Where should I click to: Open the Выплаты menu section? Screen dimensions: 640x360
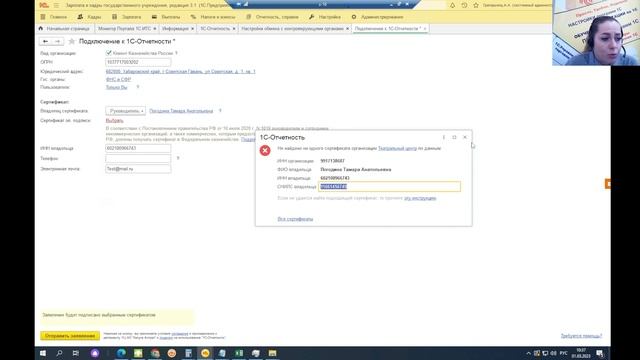[166, 17]
